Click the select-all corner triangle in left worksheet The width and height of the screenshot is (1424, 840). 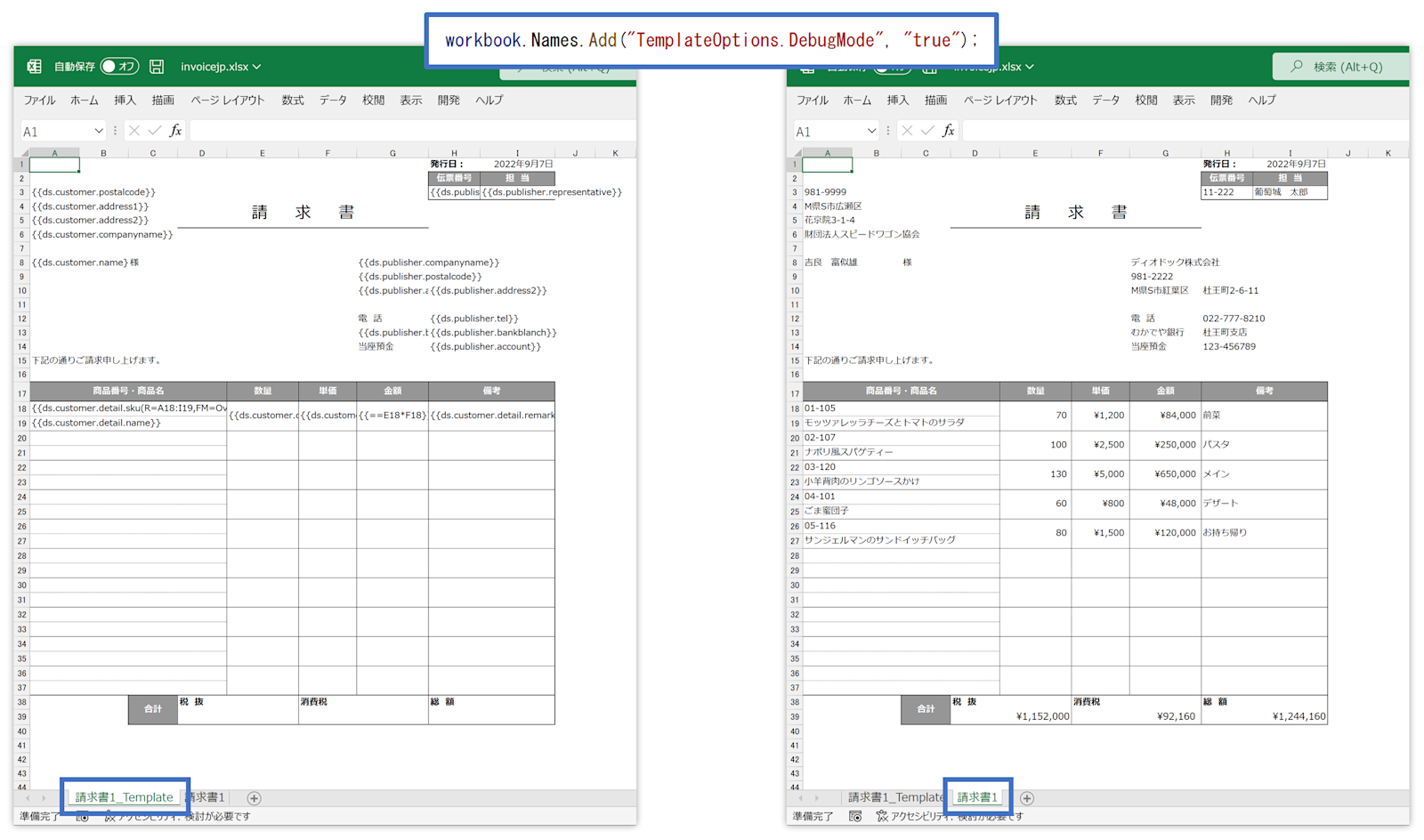click(x=24, y=153)
